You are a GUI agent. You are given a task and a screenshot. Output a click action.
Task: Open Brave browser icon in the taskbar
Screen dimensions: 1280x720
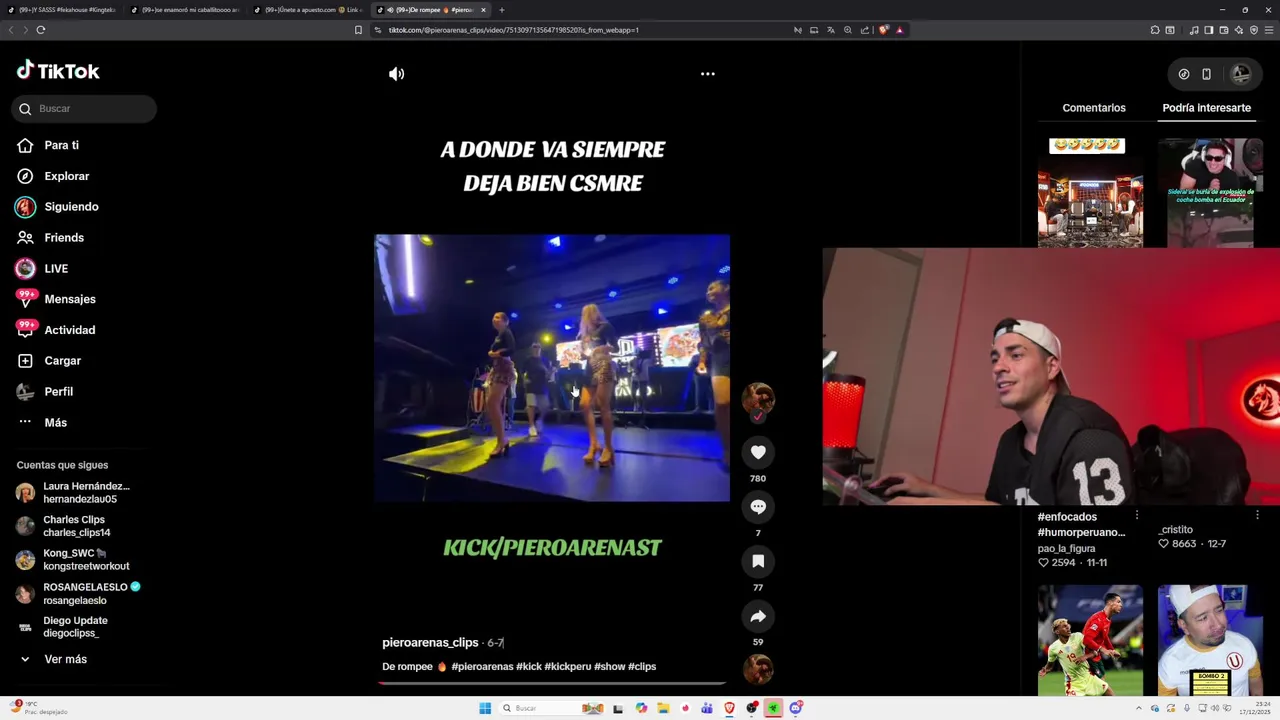click(729, 708)
